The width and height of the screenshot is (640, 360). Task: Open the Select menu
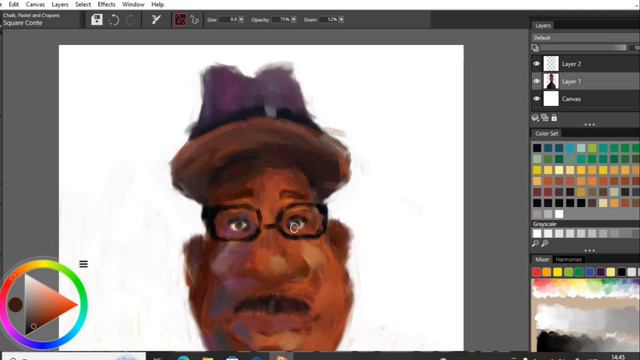point(83,4)
